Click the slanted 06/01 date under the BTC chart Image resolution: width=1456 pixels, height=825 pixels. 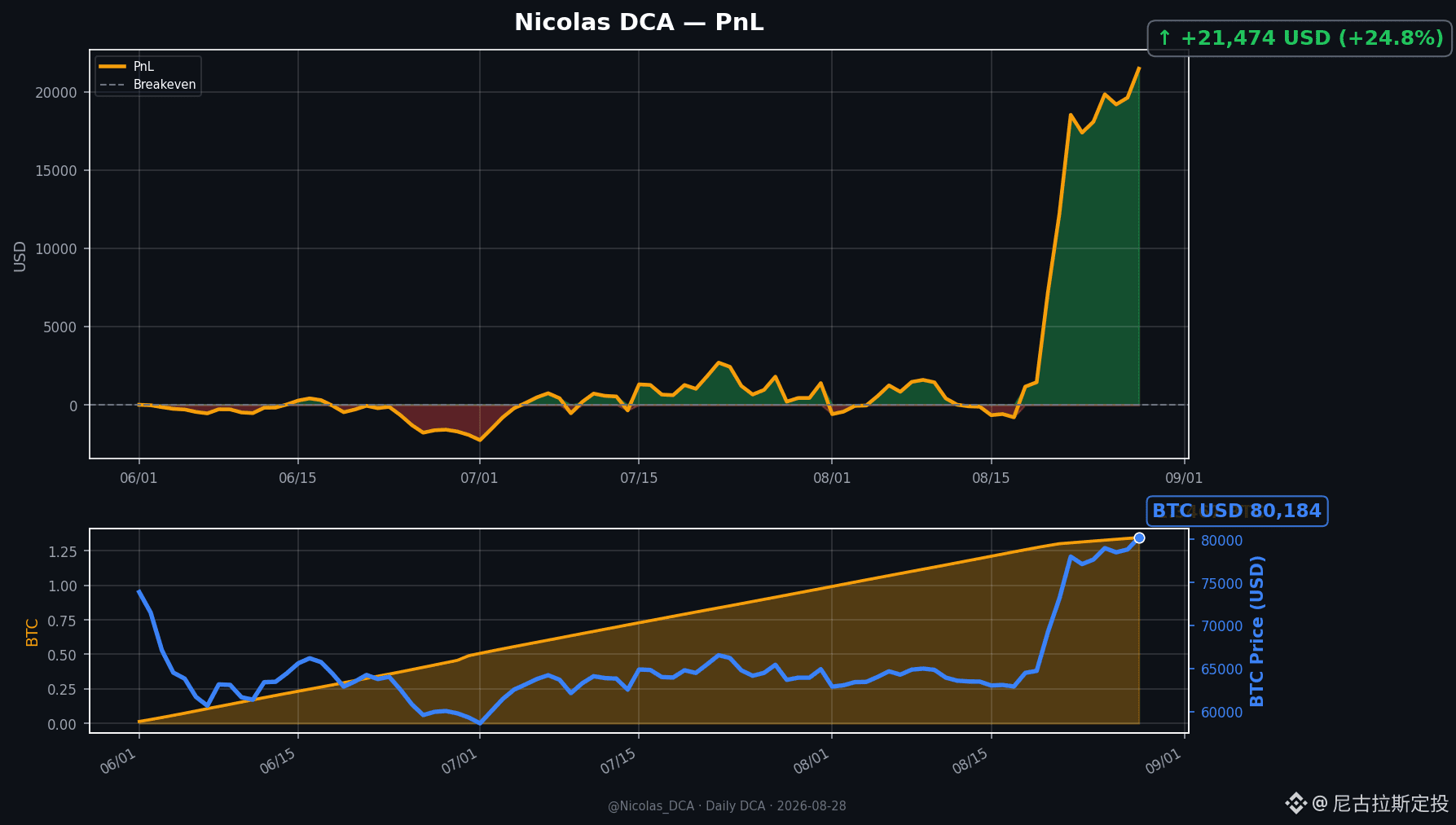118,761
